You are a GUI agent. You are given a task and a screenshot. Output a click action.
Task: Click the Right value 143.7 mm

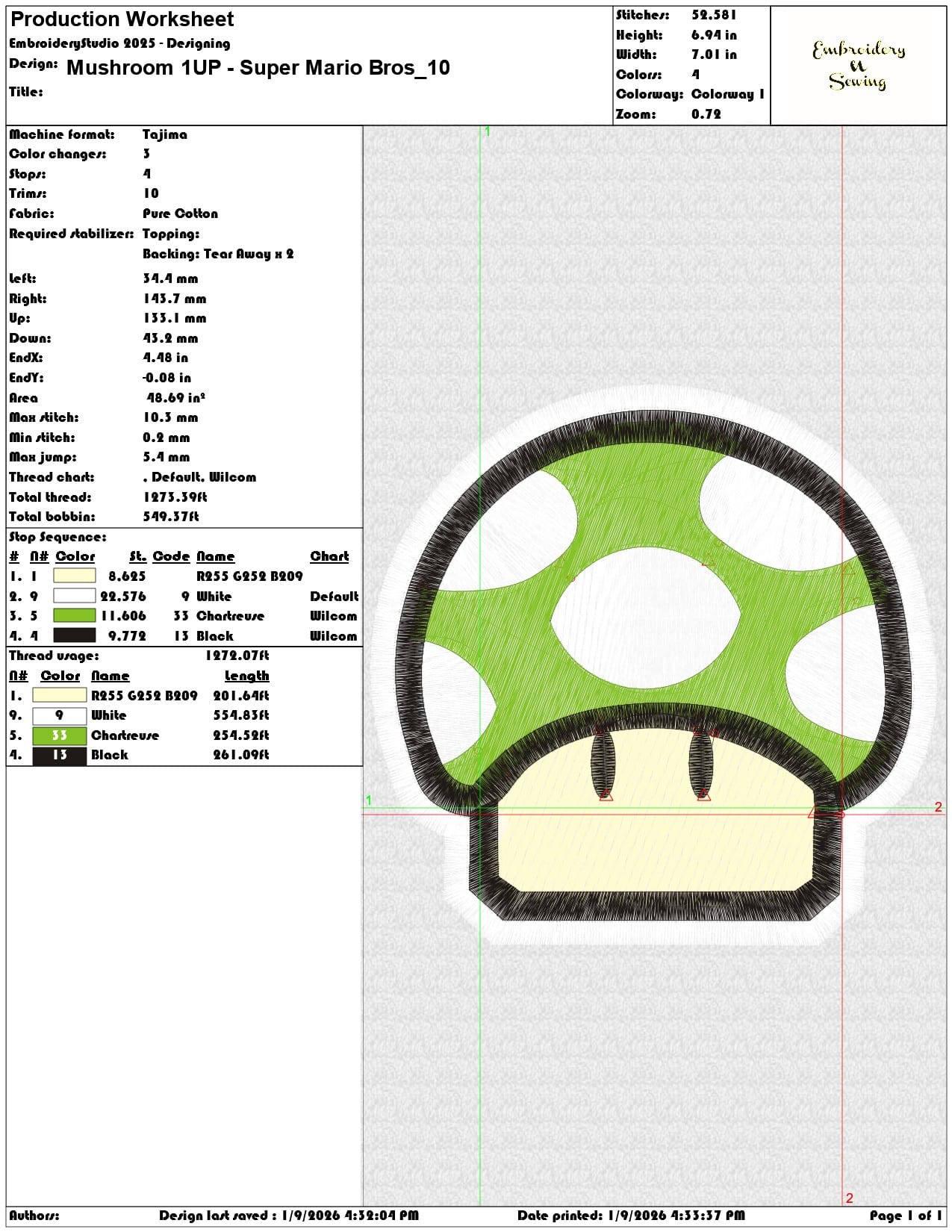click(x=175, y=299)
